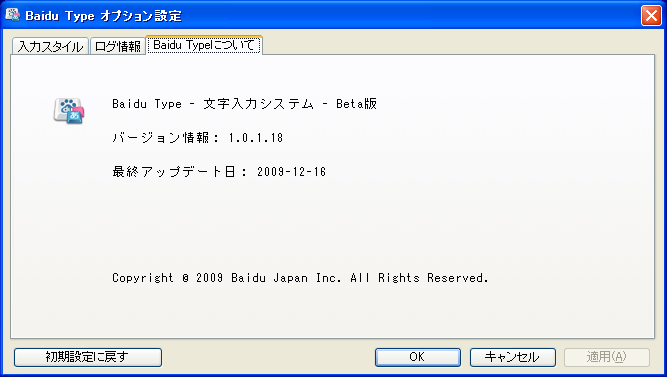Click the 文字入力システム Beta版 heading text
This screenshot has width=667, height=377.
point(245,104)
